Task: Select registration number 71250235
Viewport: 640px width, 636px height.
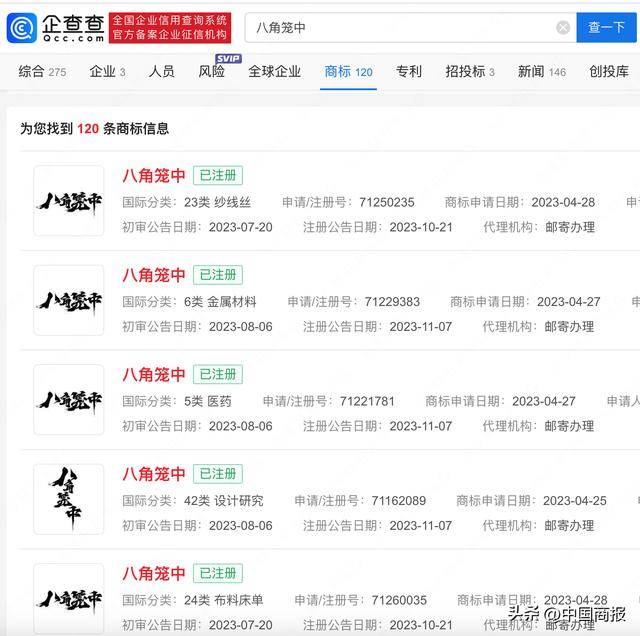Action: 387,202
